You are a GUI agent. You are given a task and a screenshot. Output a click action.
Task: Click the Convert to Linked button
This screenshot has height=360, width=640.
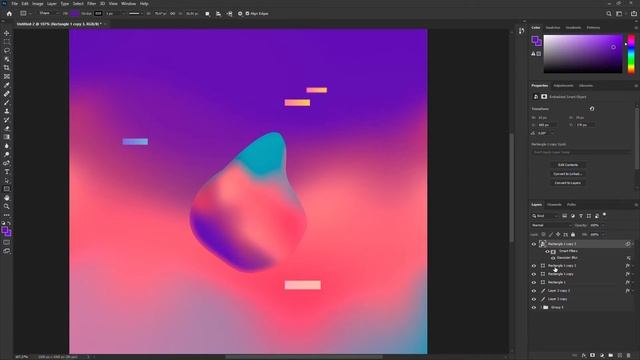568,174
